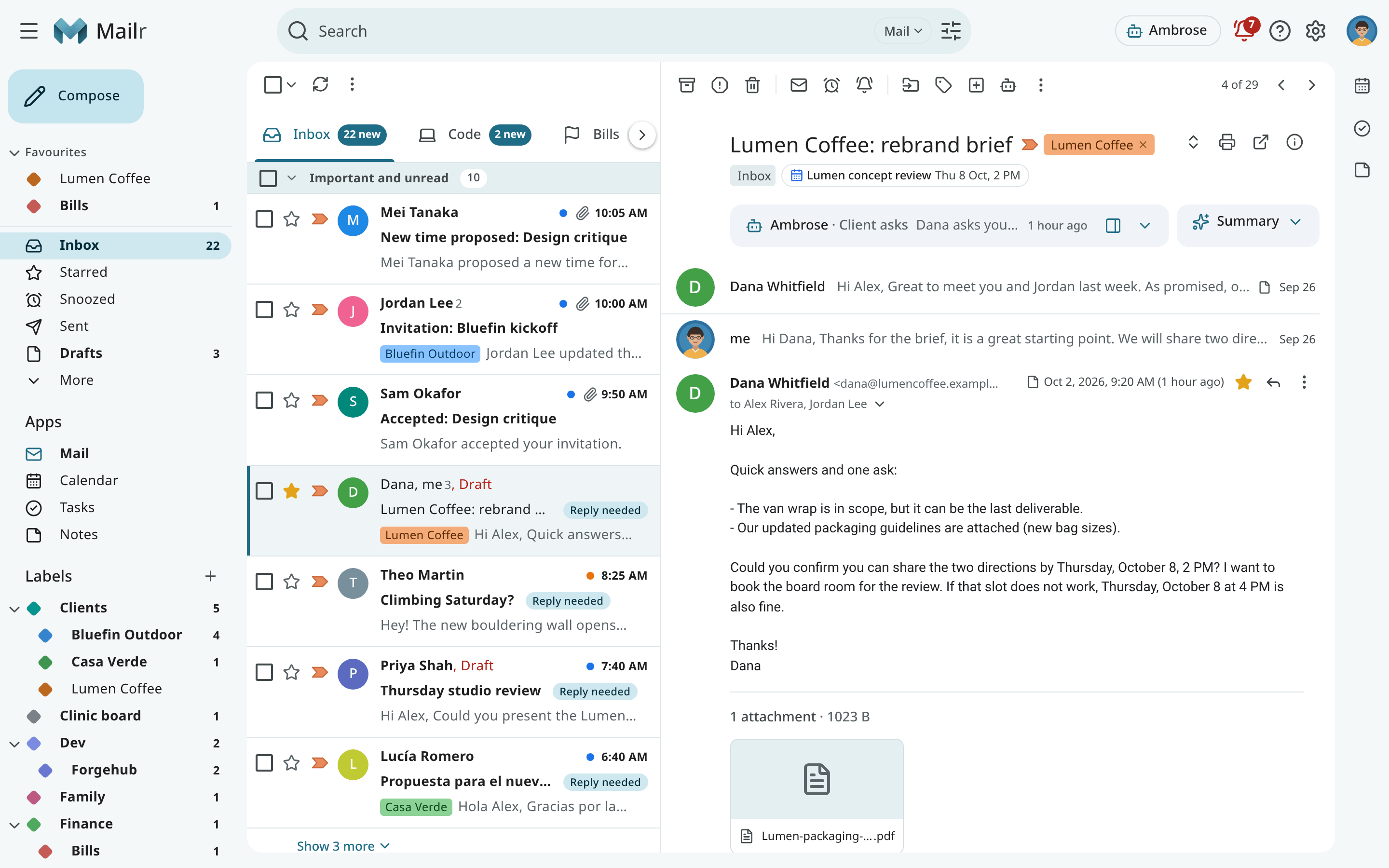Open notifications bell with 7 badge
The image size is (1389, 868).
coord(1245,30)
